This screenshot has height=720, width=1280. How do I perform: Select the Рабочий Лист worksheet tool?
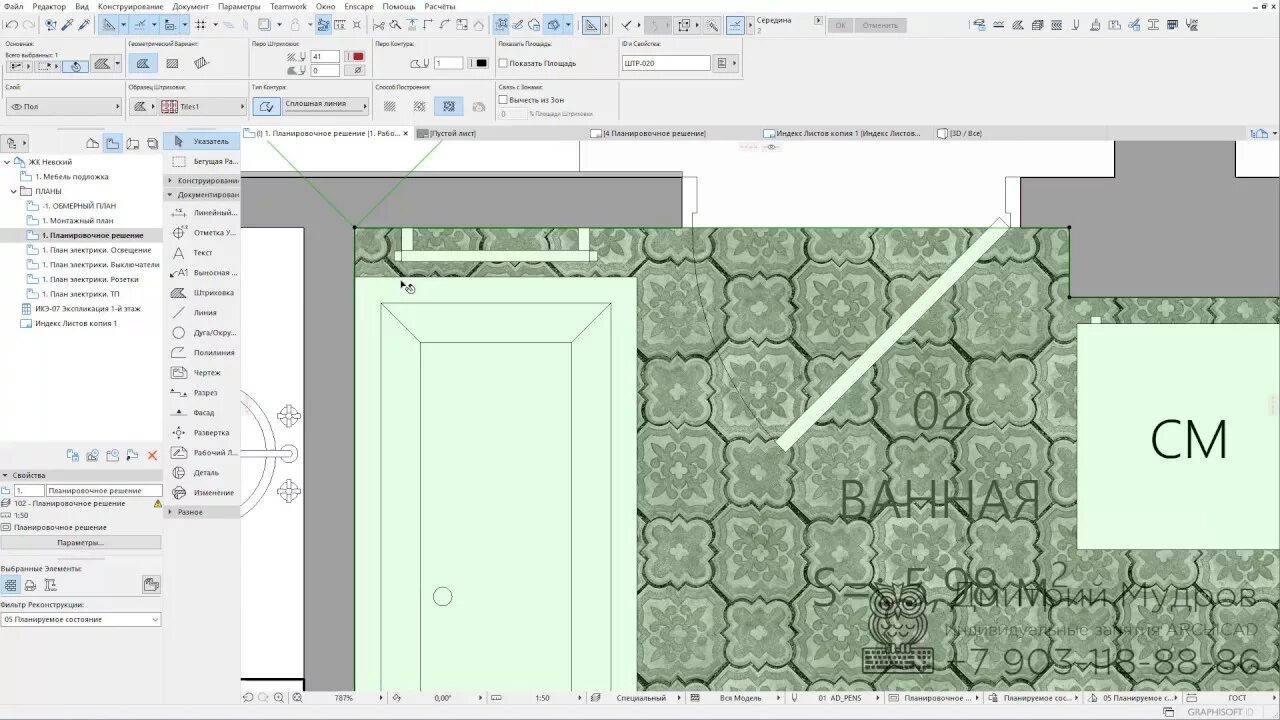pyautogui.click(x=202, y=453)
